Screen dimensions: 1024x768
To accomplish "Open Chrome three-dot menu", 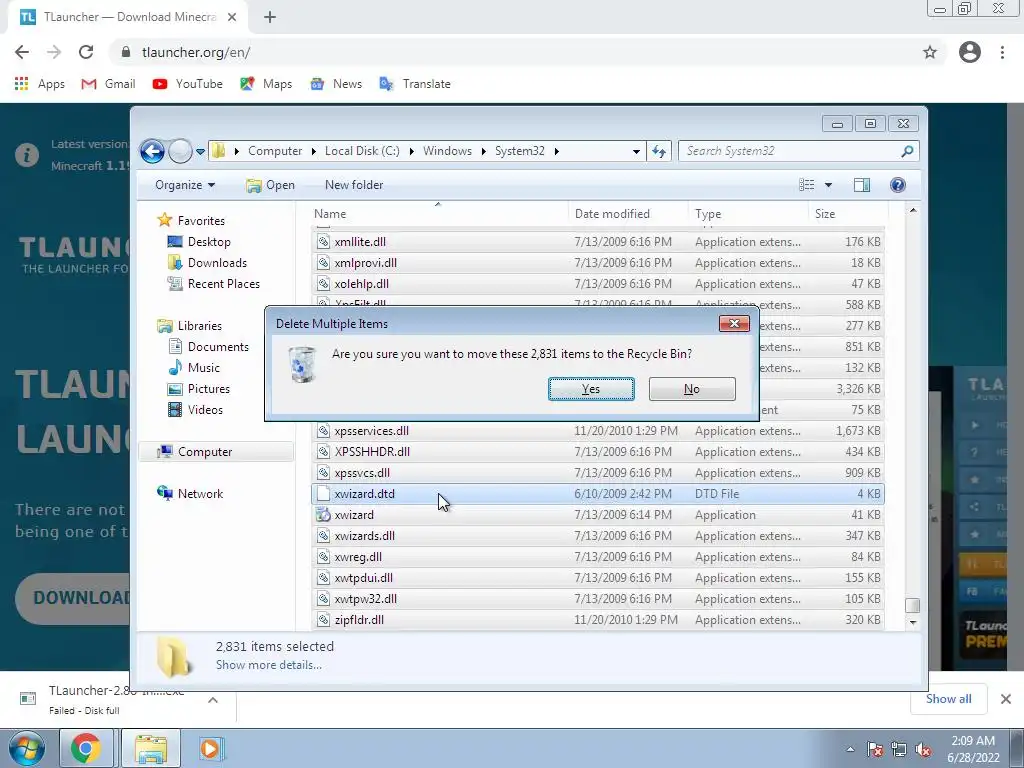I will 1002,52.
